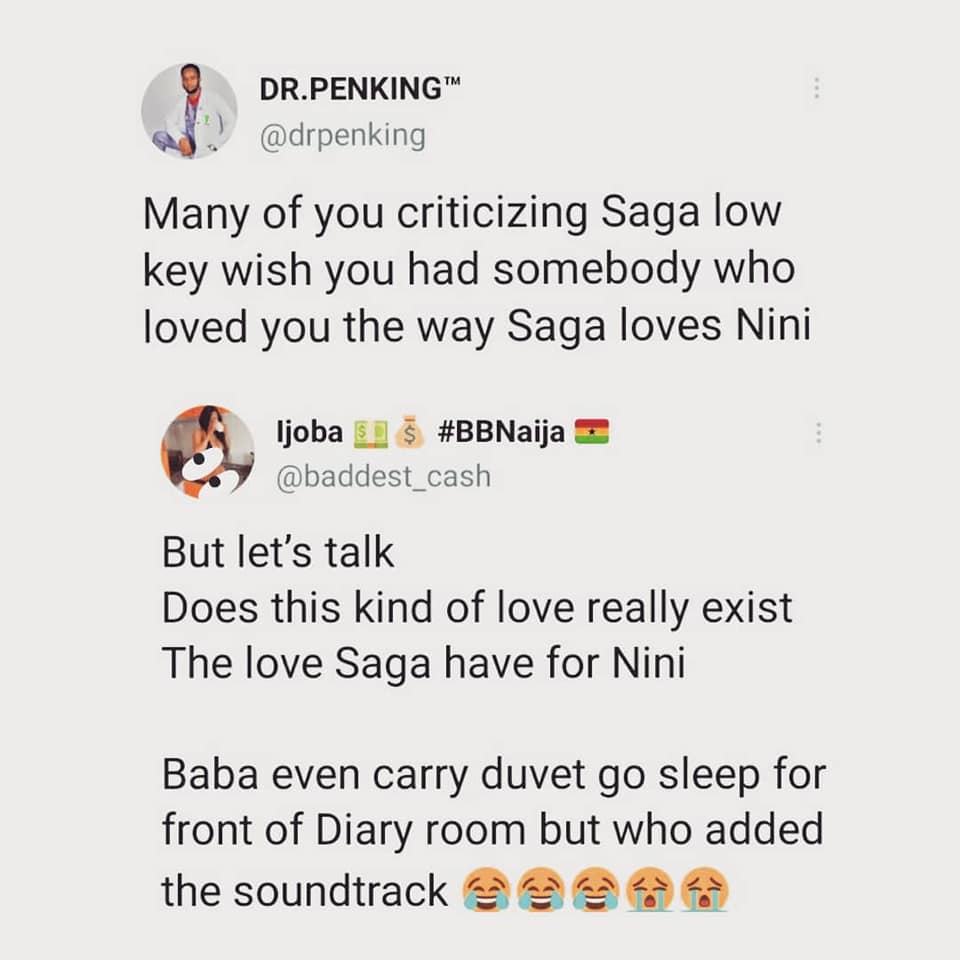Select the "Many of you criticizing Saga" tweet text
Screen dimensions: 960x960
[475, 270]
